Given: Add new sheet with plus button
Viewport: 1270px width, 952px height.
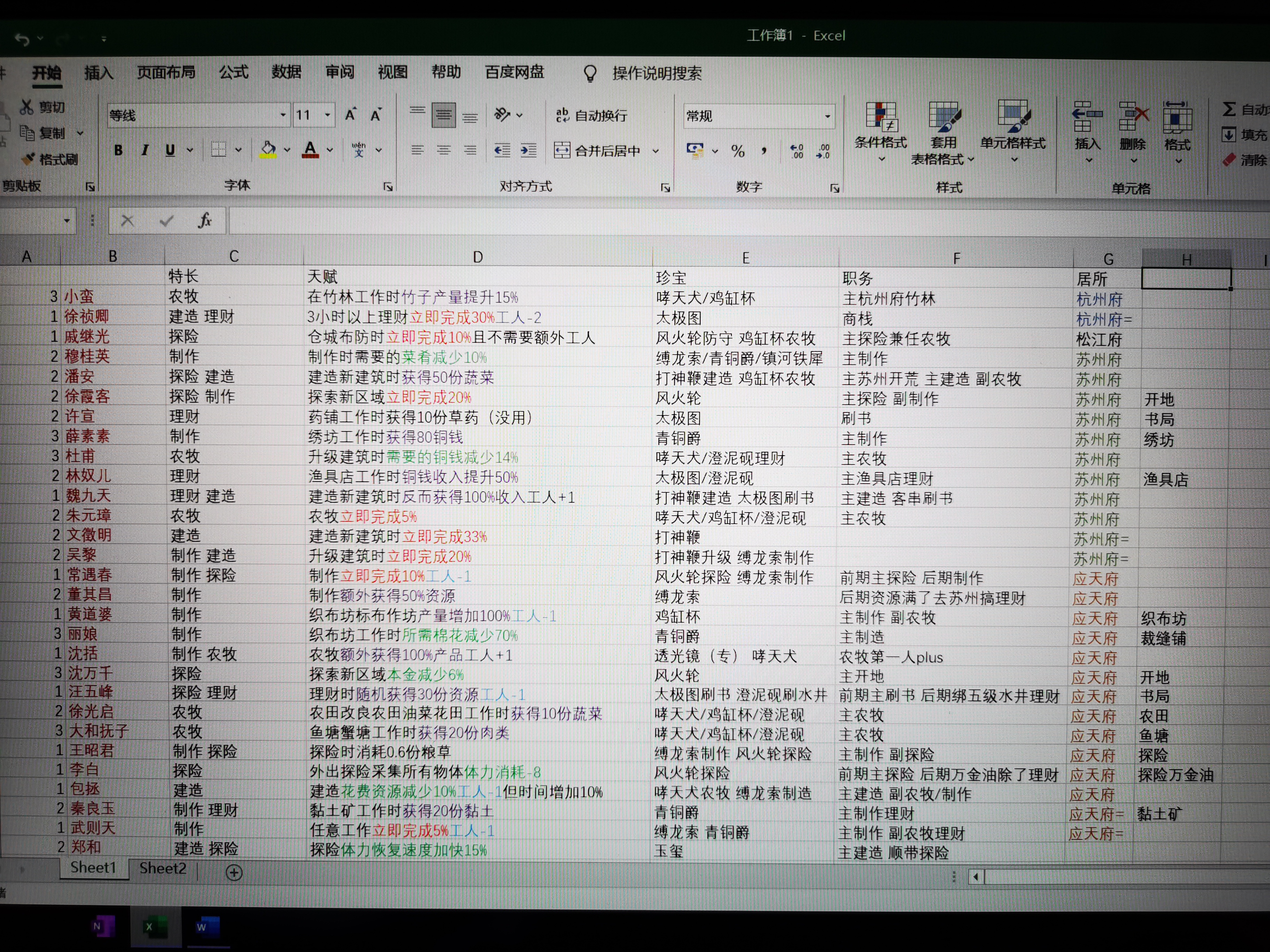Looking at the screenshot, I should click(x=234, y=873).
